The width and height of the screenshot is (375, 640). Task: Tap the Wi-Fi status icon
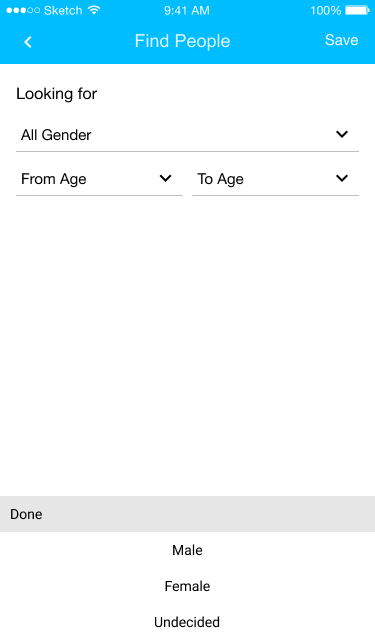point(94,10)
